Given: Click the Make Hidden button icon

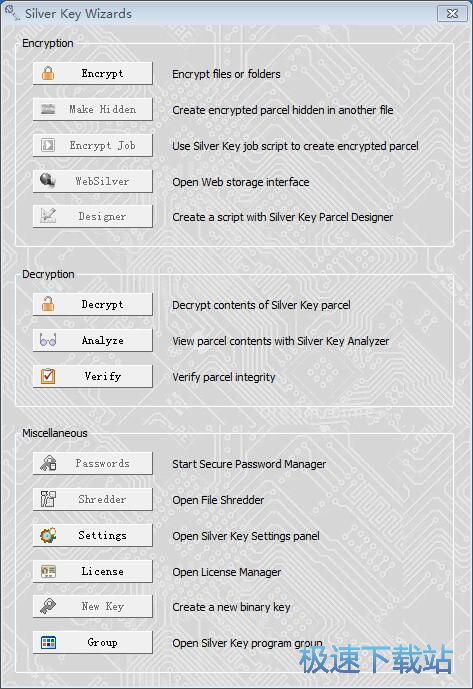Looking at the screenshot, I should pos(48,109).
